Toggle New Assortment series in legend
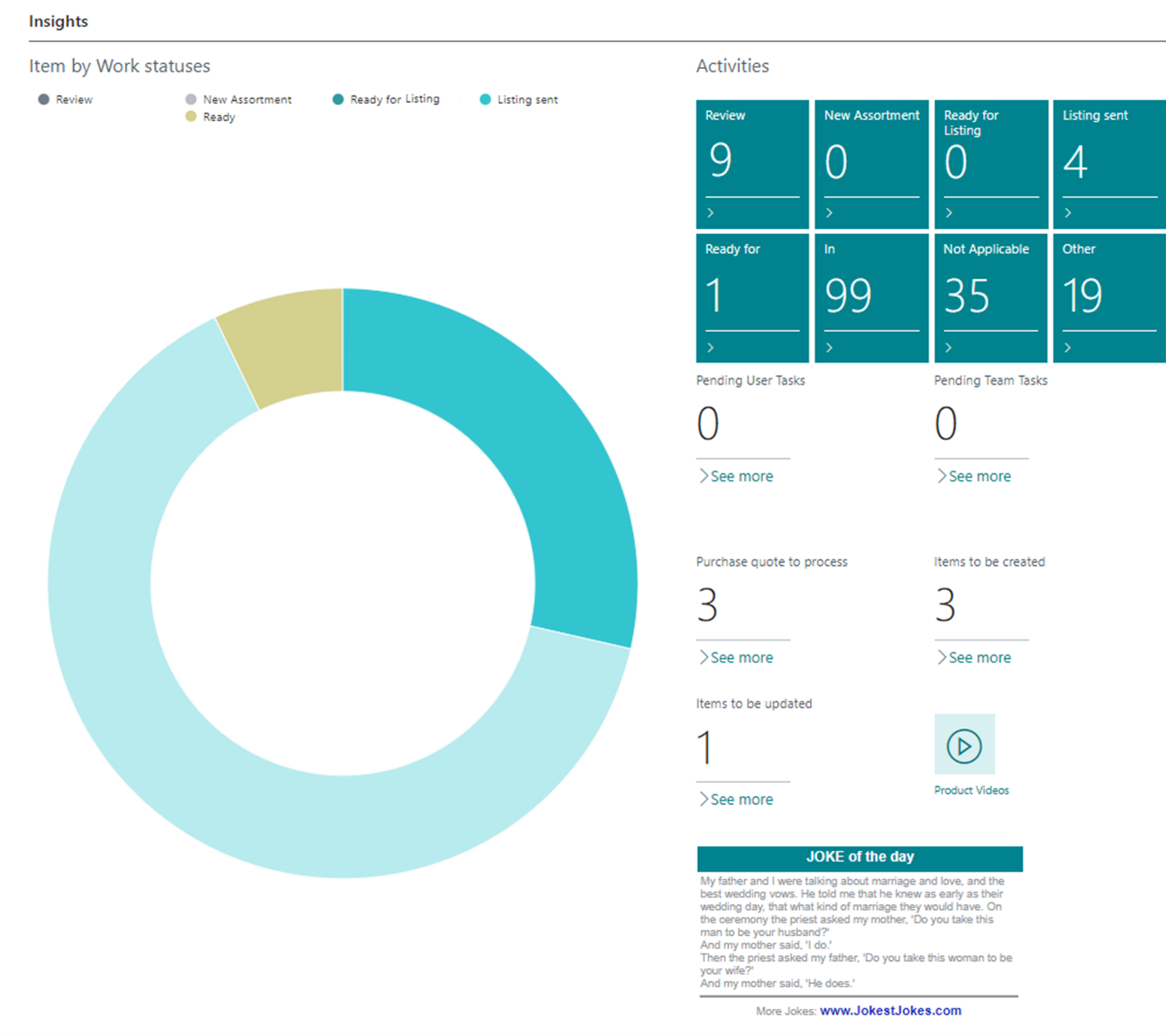The height and width of the screenshot is (1036, 1166). tap(238, 99)
